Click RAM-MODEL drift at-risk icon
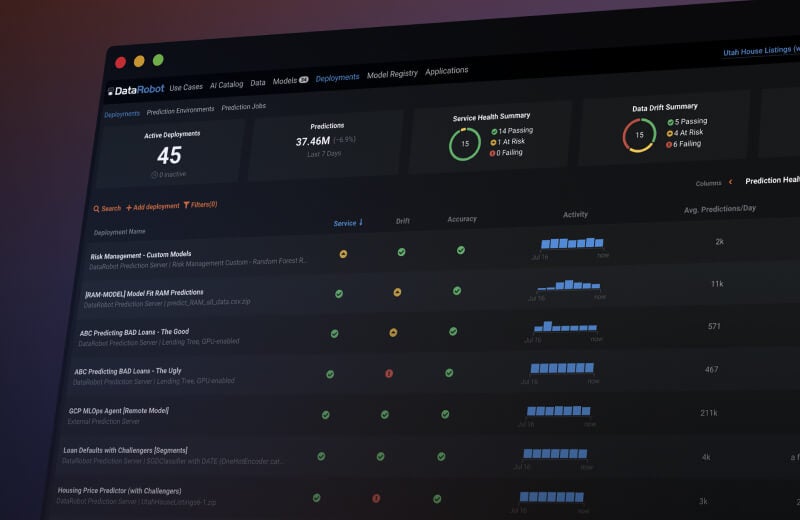Viewport: 800px width, 520px height. (397, 292)
